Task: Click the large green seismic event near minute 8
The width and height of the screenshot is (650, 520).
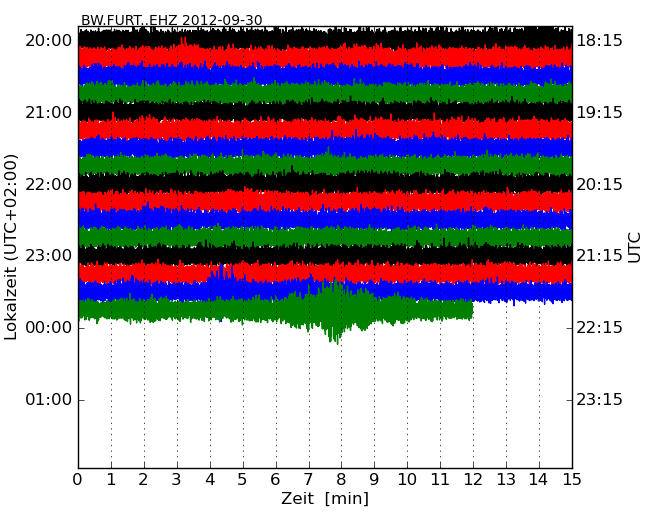Action: click(x=336, y=311)
